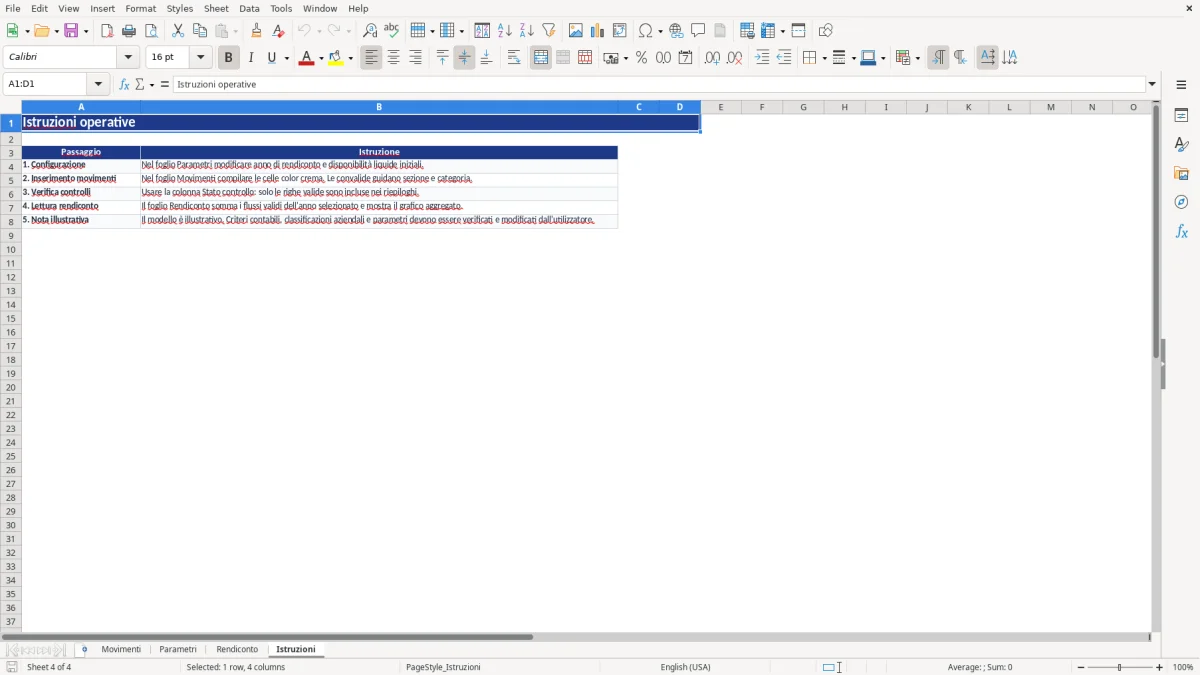Toggle the AutoFilter funnel icon
Screen dimensions: 1200x675
549,31
